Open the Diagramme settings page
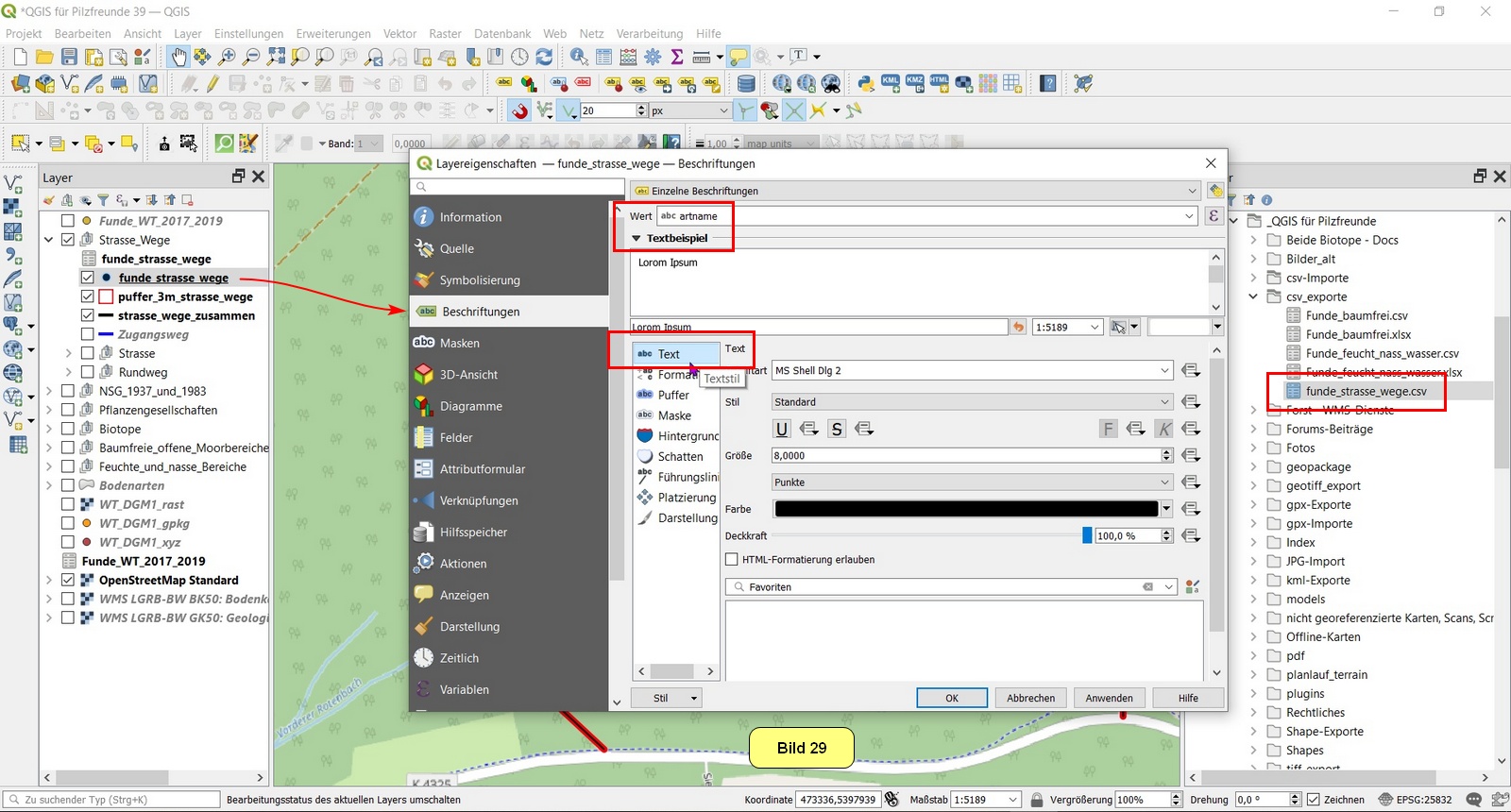The width and height of the screenshot is (1511, 812). (x=470, y=406)
